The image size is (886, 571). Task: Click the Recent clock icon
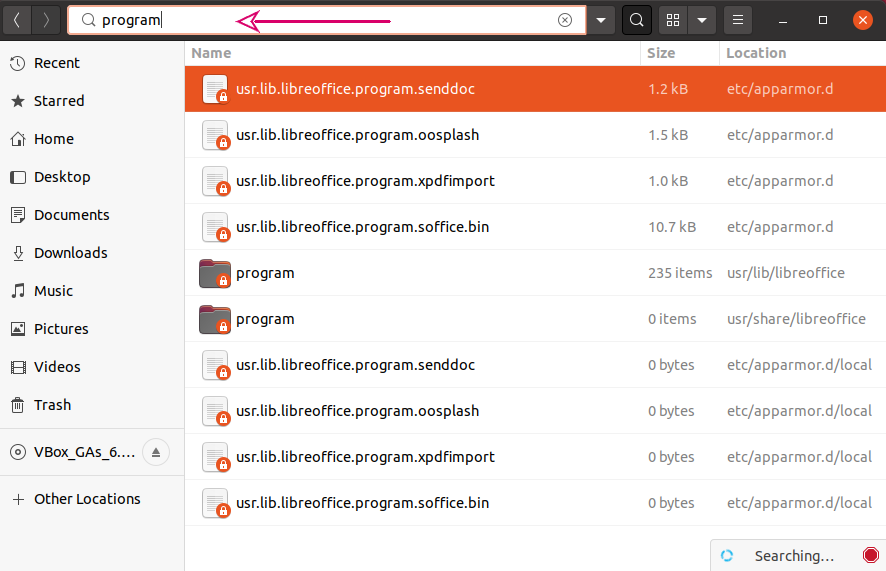click(18, 63)
